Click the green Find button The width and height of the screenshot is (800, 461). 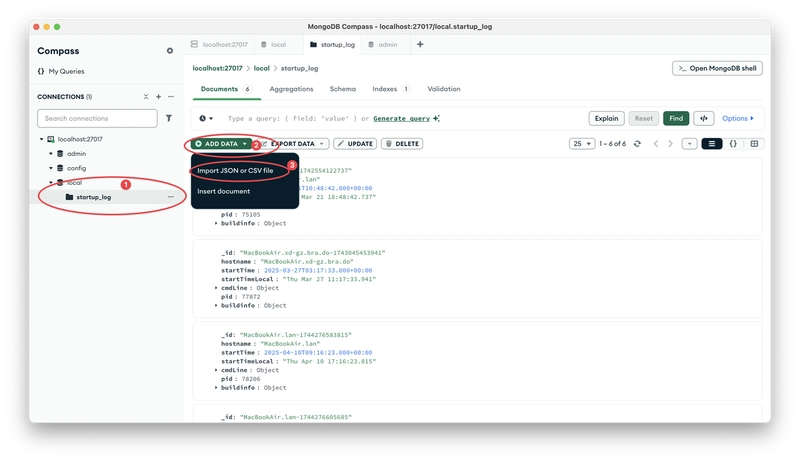(676, 118)
